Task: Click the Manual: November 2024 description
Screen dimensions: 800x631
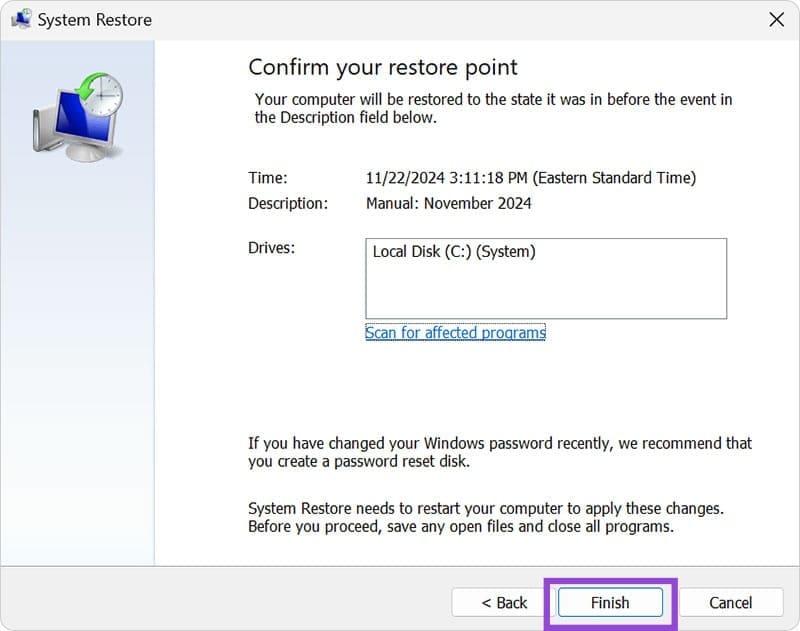Action: pyautogui.click(x=452, y=203)
